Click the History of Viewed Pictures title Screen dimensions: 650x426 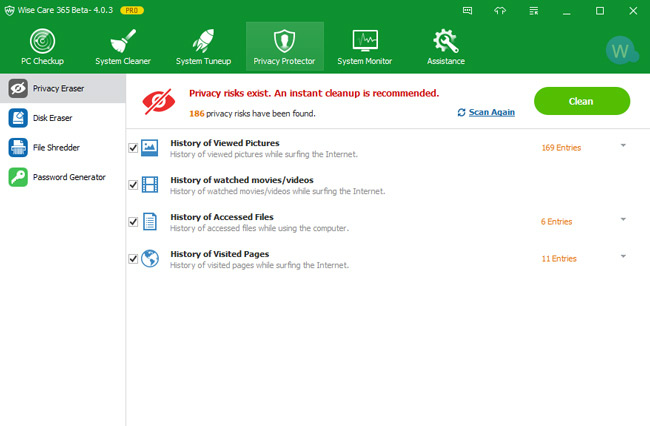coord(225,143)
